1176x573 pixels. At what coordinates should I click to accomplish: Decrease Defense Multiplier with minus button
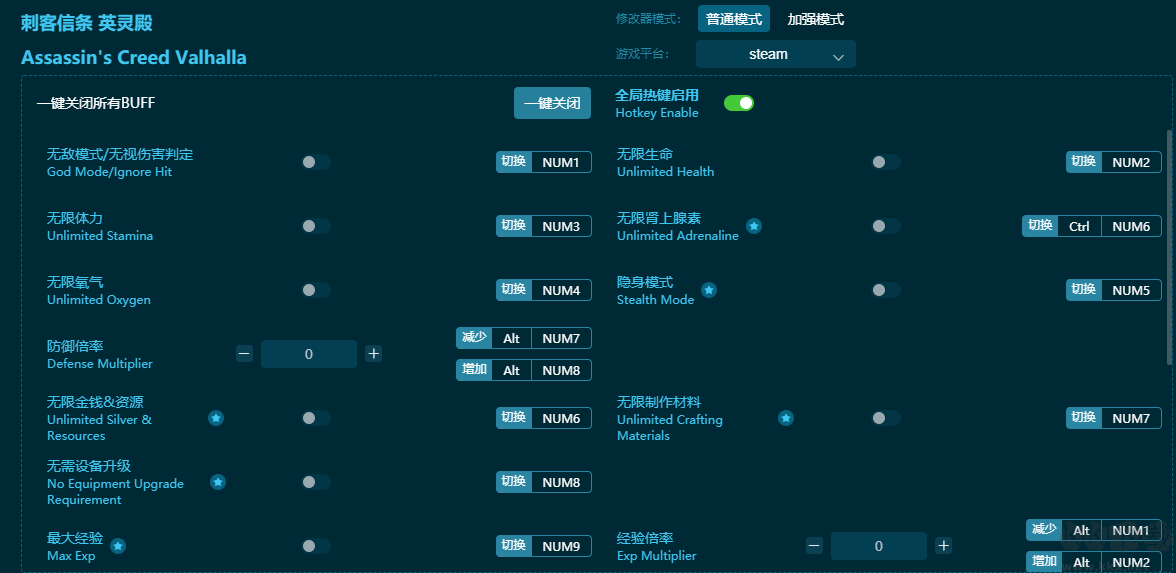(x=244, y=353)
